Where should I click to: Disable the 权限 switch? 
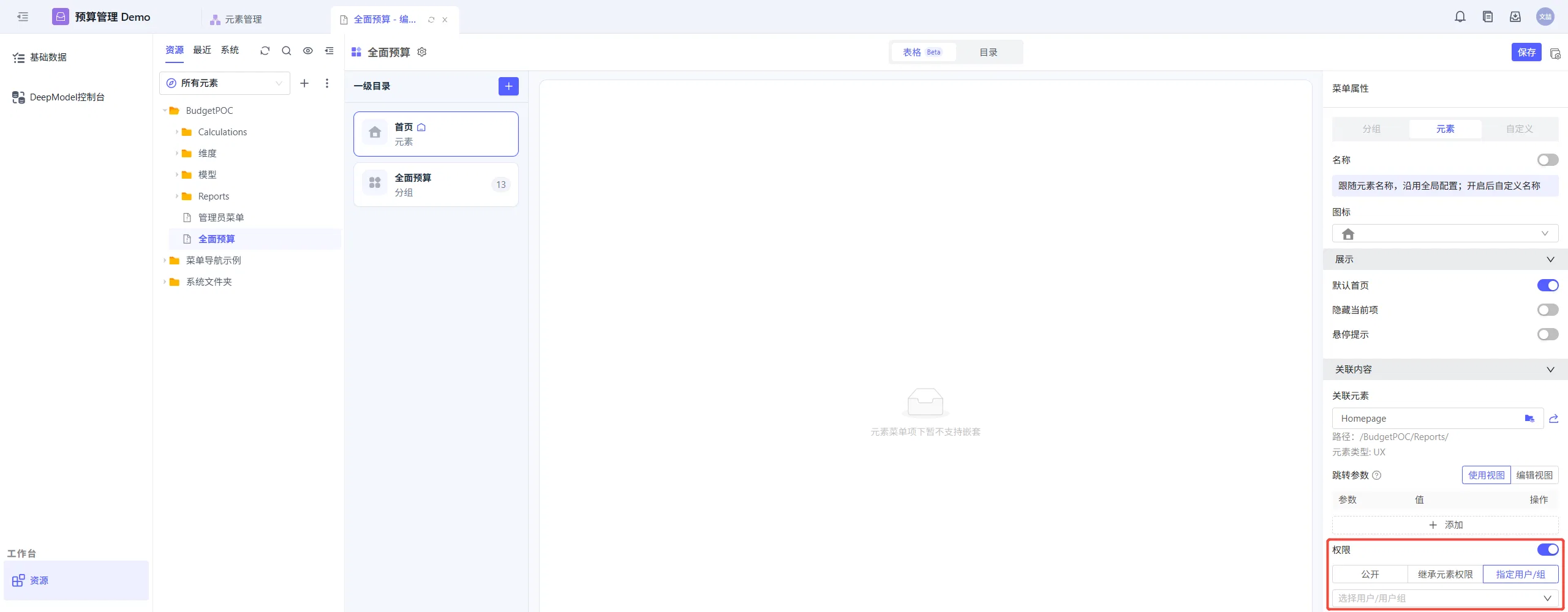[x=1548, y=550]
